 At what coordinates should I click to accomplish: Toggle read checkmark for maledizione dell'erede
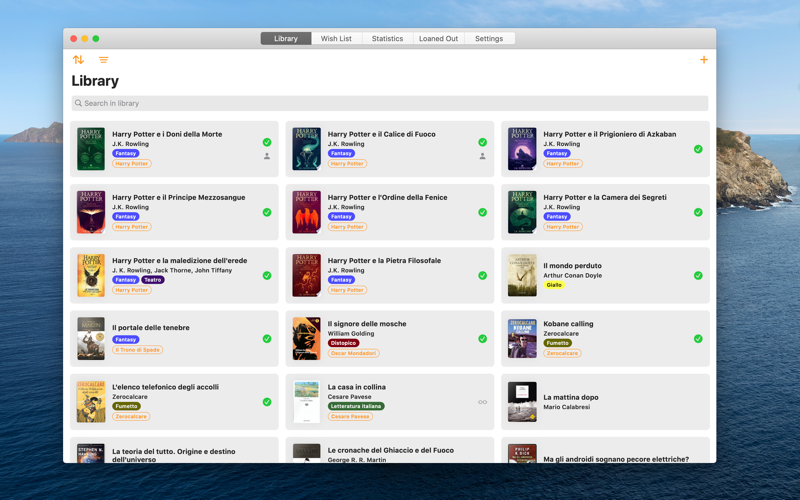267,276
